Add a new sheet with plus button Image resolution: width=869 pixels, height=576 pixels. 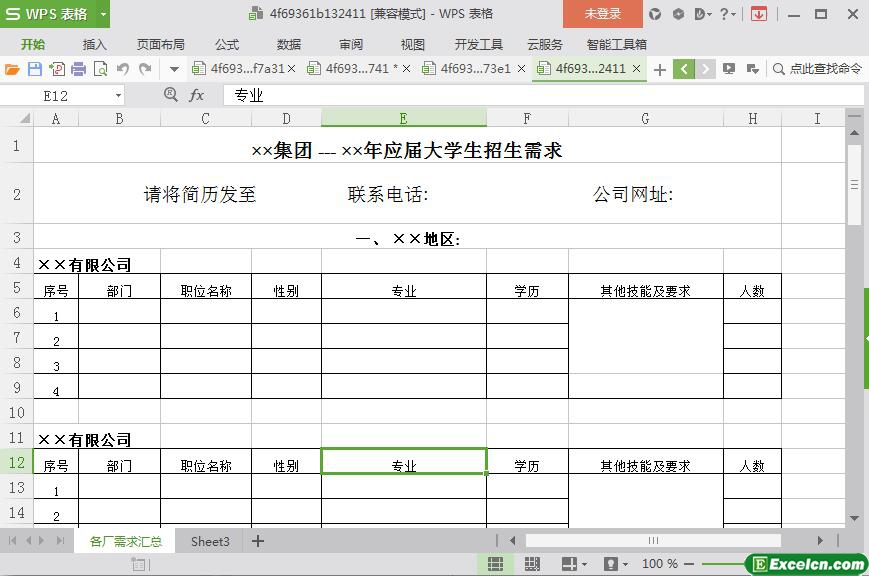[x=258, y=541]
